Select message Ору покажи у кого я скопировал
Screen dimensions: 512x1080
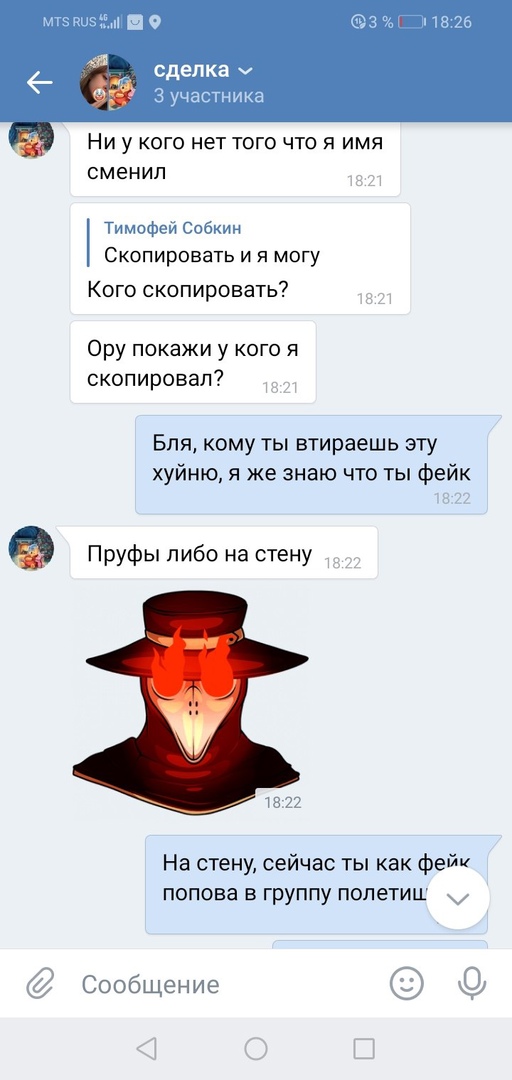point(193,362)
